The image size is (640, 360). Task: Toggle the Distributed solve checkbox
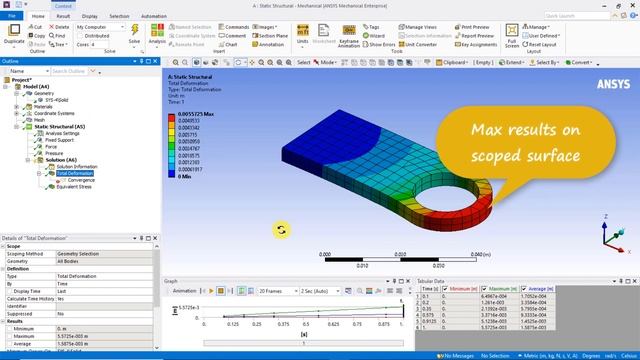pyautogui.click(x=80, y=36)
